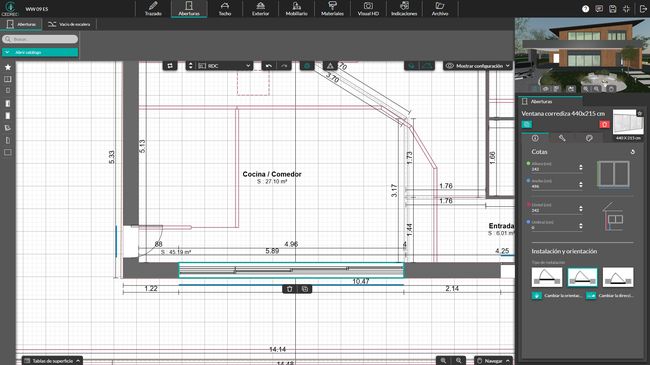Click the favorites star in the left sidebar
The height and width of the screenshot is (365, 650).
pyautogui.click(x=8, y=67)
